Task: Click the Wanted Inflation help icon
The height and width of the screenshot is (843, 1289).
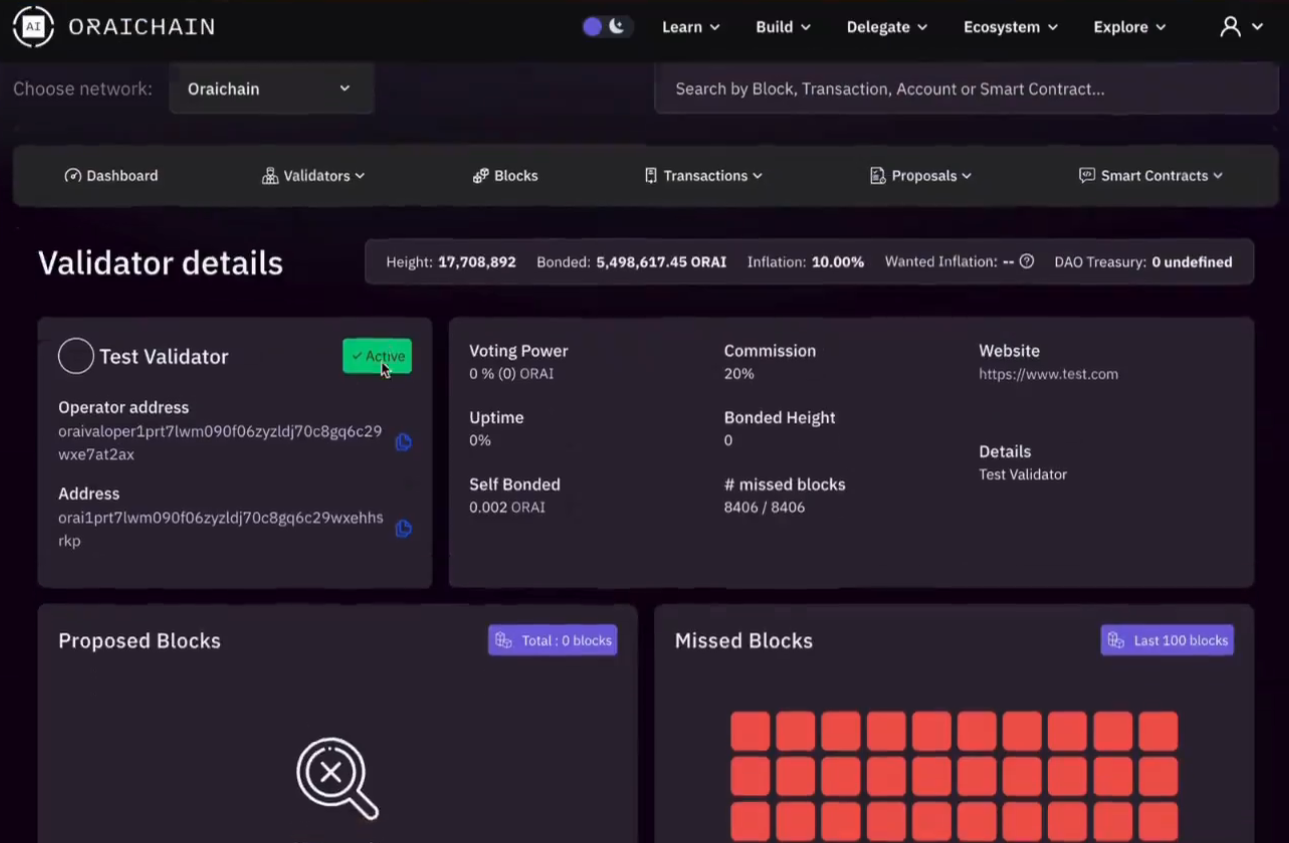Action: (x=1026, y=261)
